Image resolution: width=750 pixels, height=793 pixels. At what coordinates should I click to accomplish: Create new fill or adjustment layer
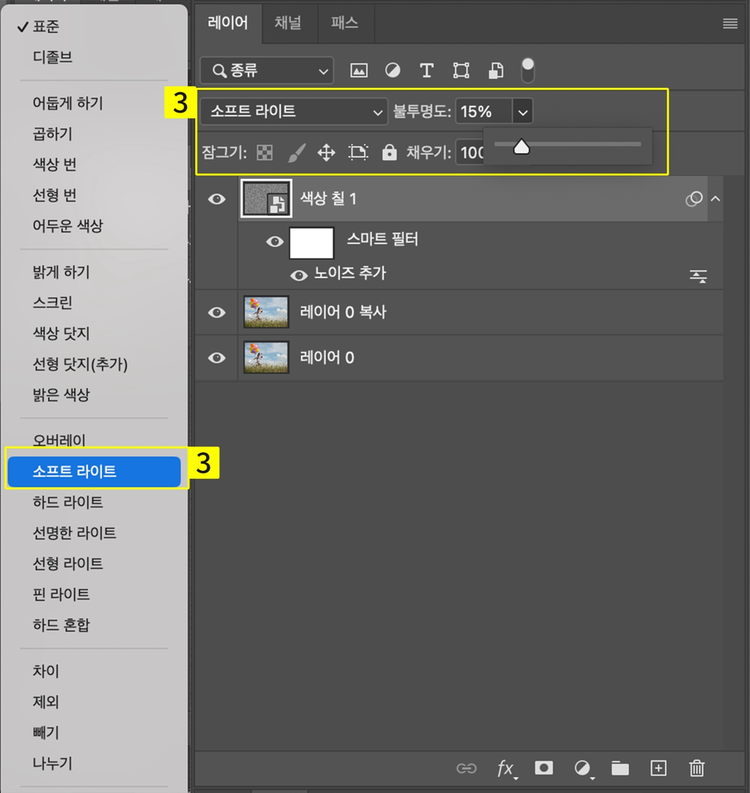[583, 769]
